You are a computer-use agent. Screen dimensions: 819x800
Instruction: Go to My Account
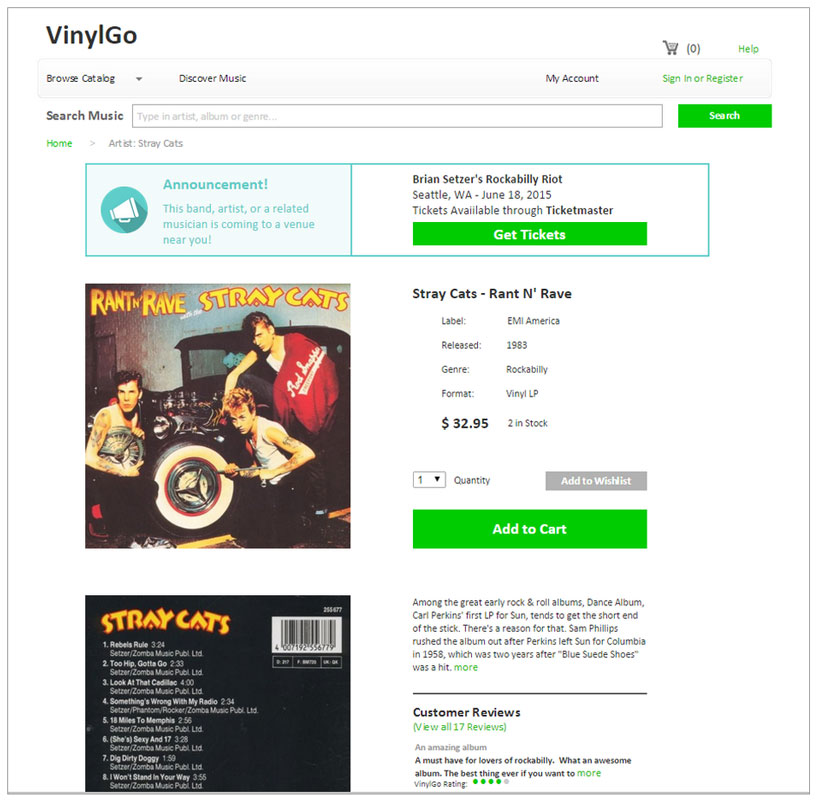pos(572,78)
